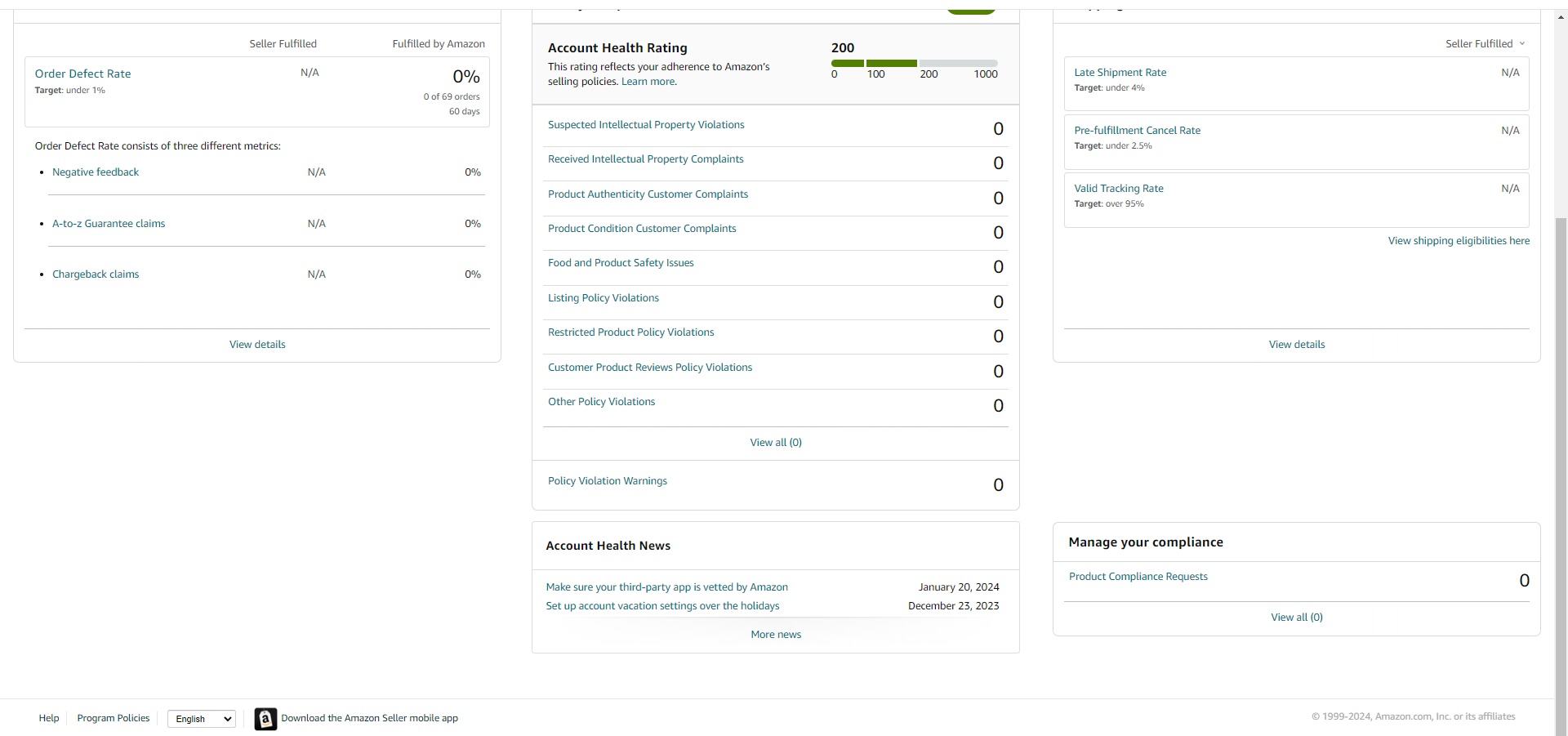Open Product Authenticity Customer Complaints
The image size is (1568, 736).
click(x=648, y=194)
